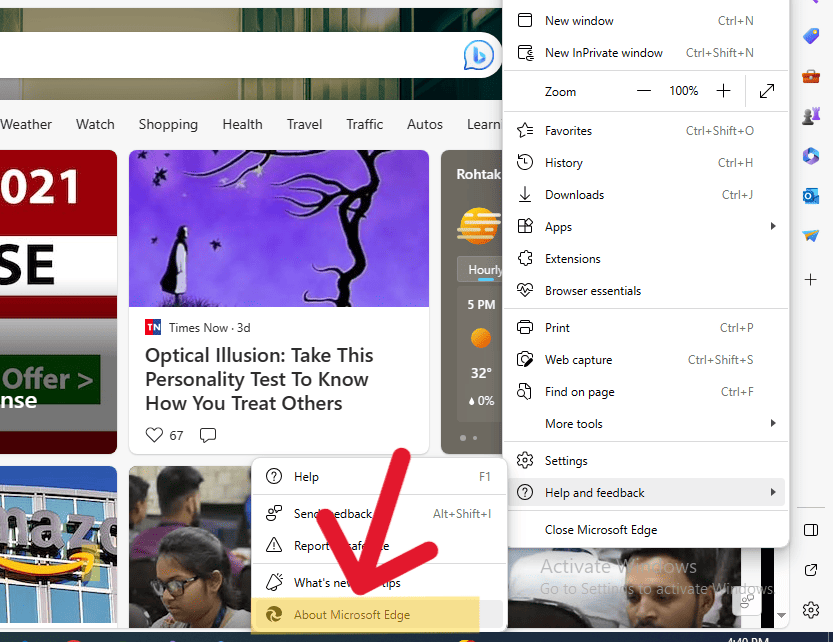The image size is (833, 642).
Task: Open the Watch feed tab
Action: pos(95,124)
